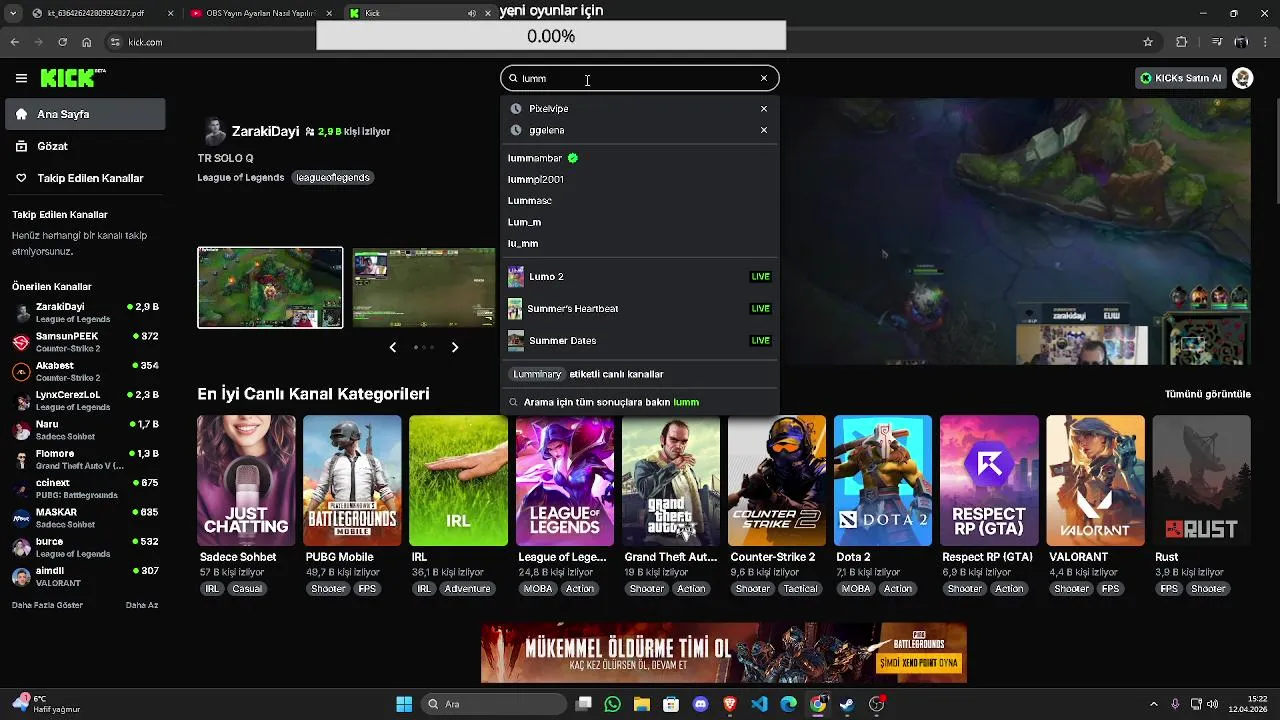Click Tümünü görüntüle link
This screenshot has height=720, width=1280.
[1208, 394]
